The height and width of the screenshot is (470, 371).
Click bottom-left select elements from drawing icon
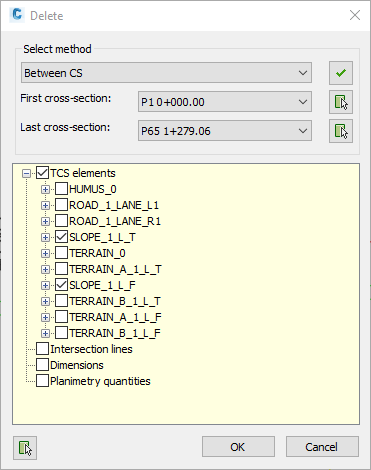click(x=25, y=448)
